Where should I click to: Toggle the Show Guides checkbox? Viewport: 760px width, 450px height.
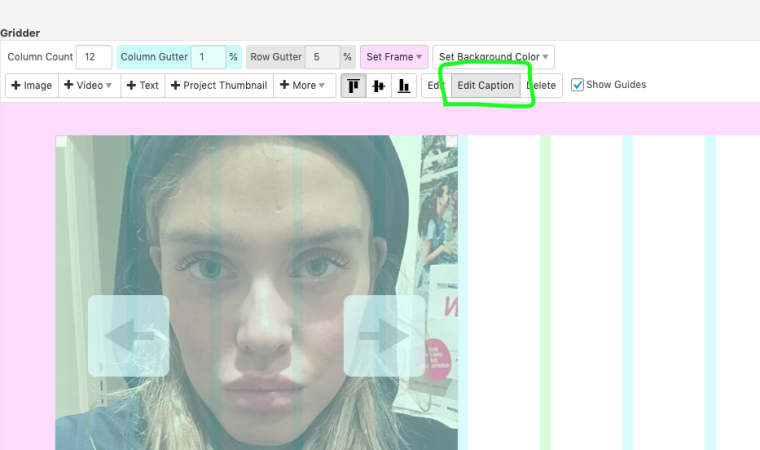point(578,85)
